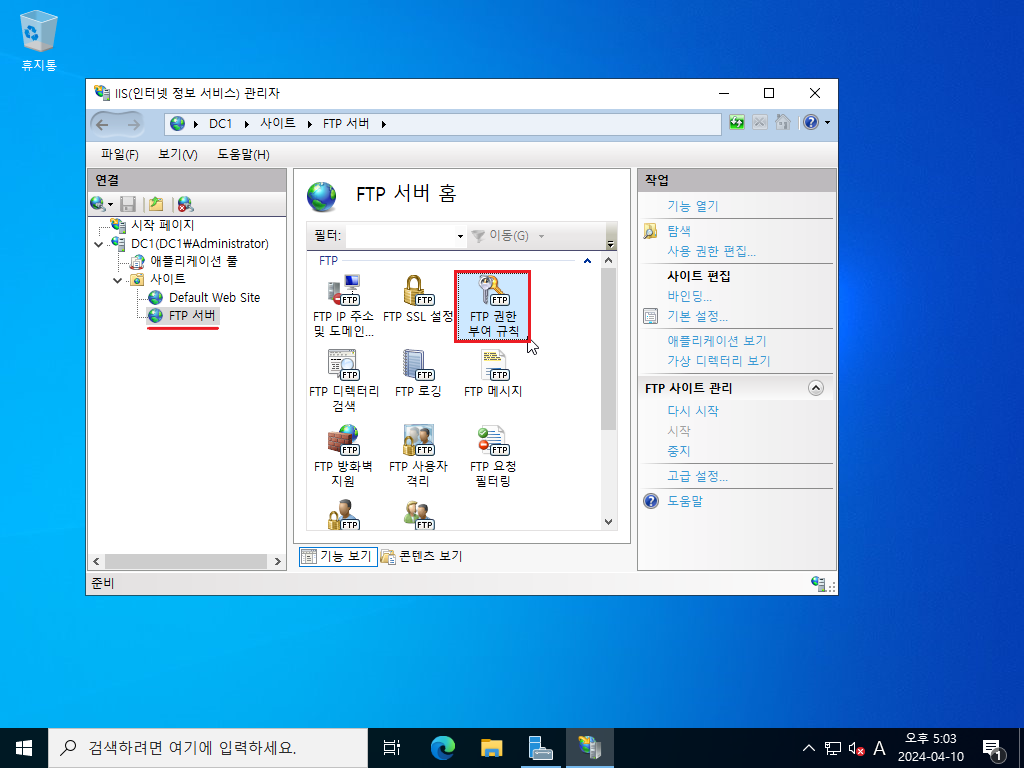Click the delete connection icon in 연결 toolbar
The image size is (1024, 768).
(185, 204)
